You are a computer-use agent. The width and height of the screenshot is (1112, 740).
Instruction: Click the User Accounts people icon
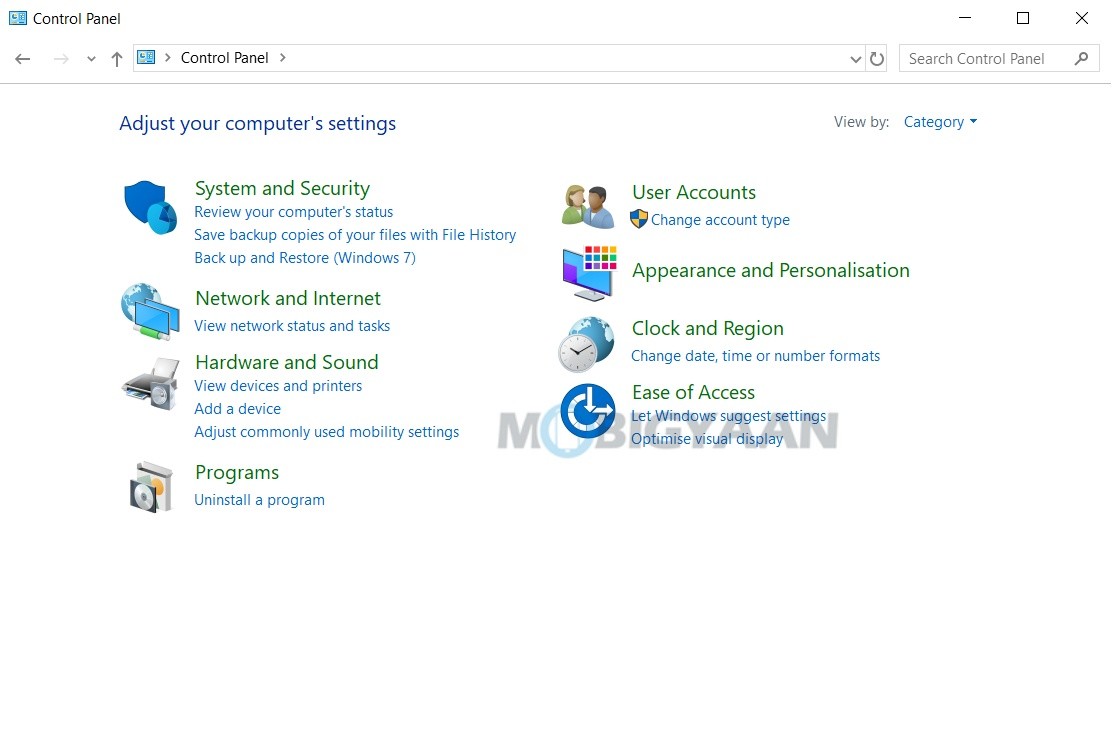point(586,203)
